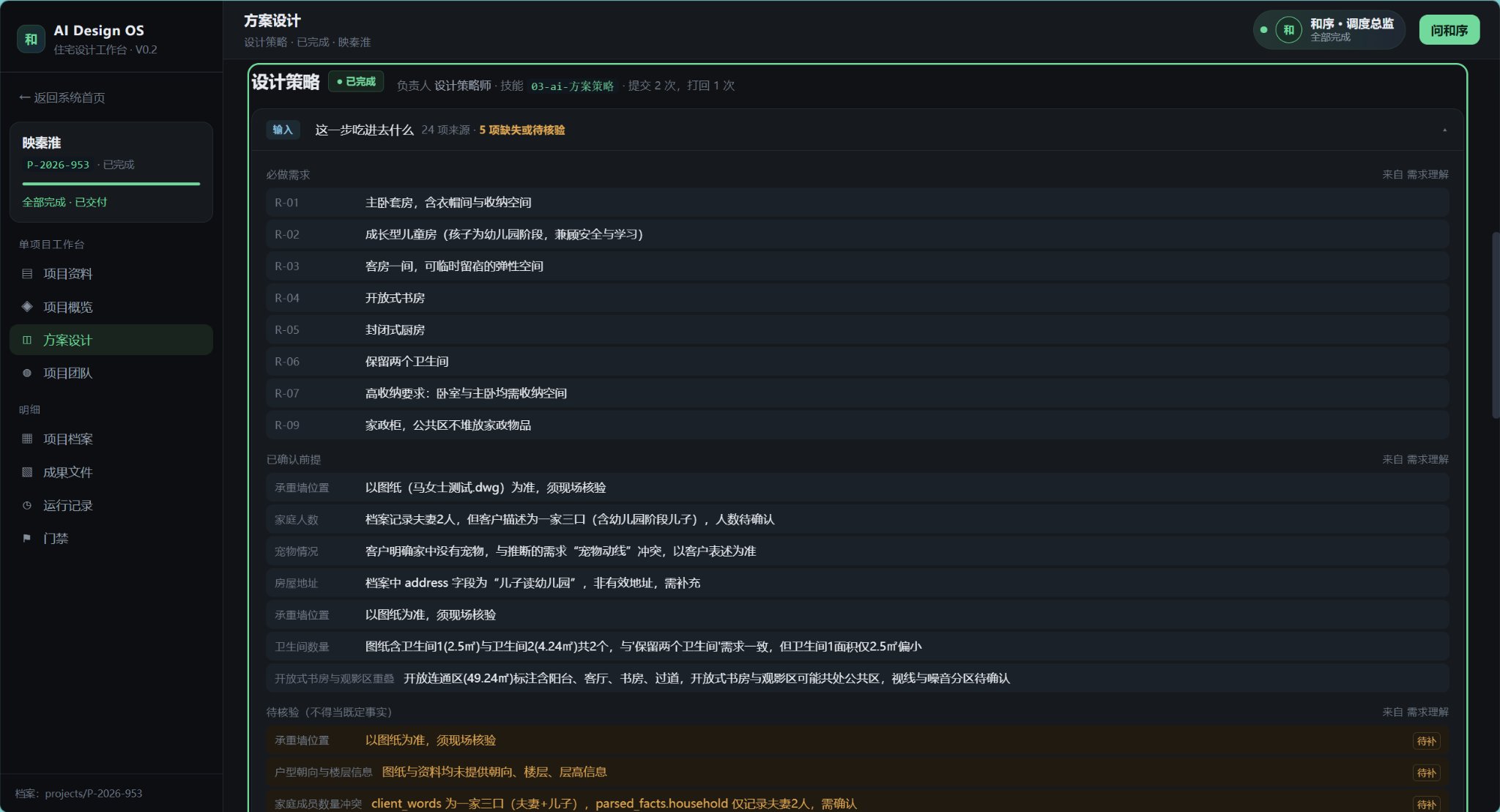
Task: Open the 门禁 menu item
Action: point(111,538)
